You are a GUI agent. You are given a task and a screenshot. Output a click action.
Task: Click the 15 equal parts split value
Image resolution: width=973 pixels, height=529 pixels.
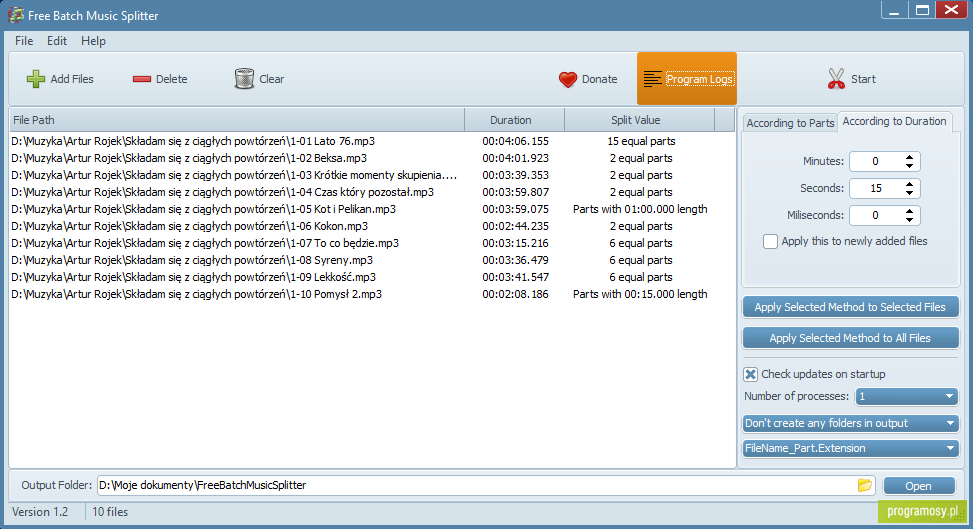[641, 142]
